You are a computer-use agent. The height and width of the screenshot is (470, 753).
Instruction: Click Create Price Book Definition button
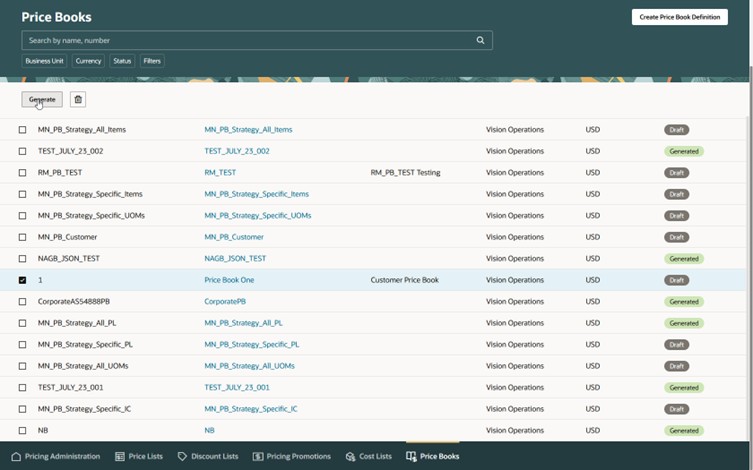point(679,17)
